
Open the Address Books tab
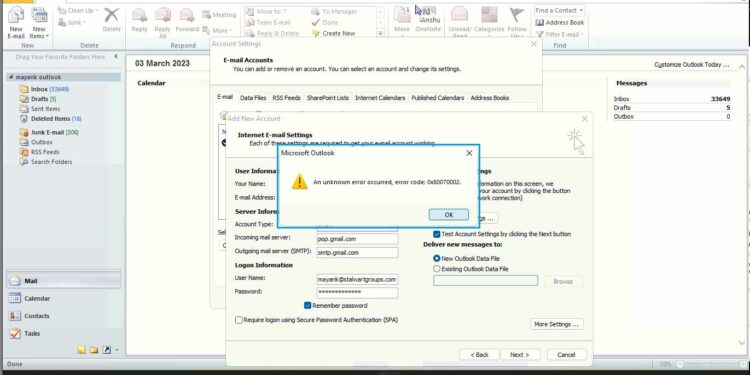[x=489, y=98]
